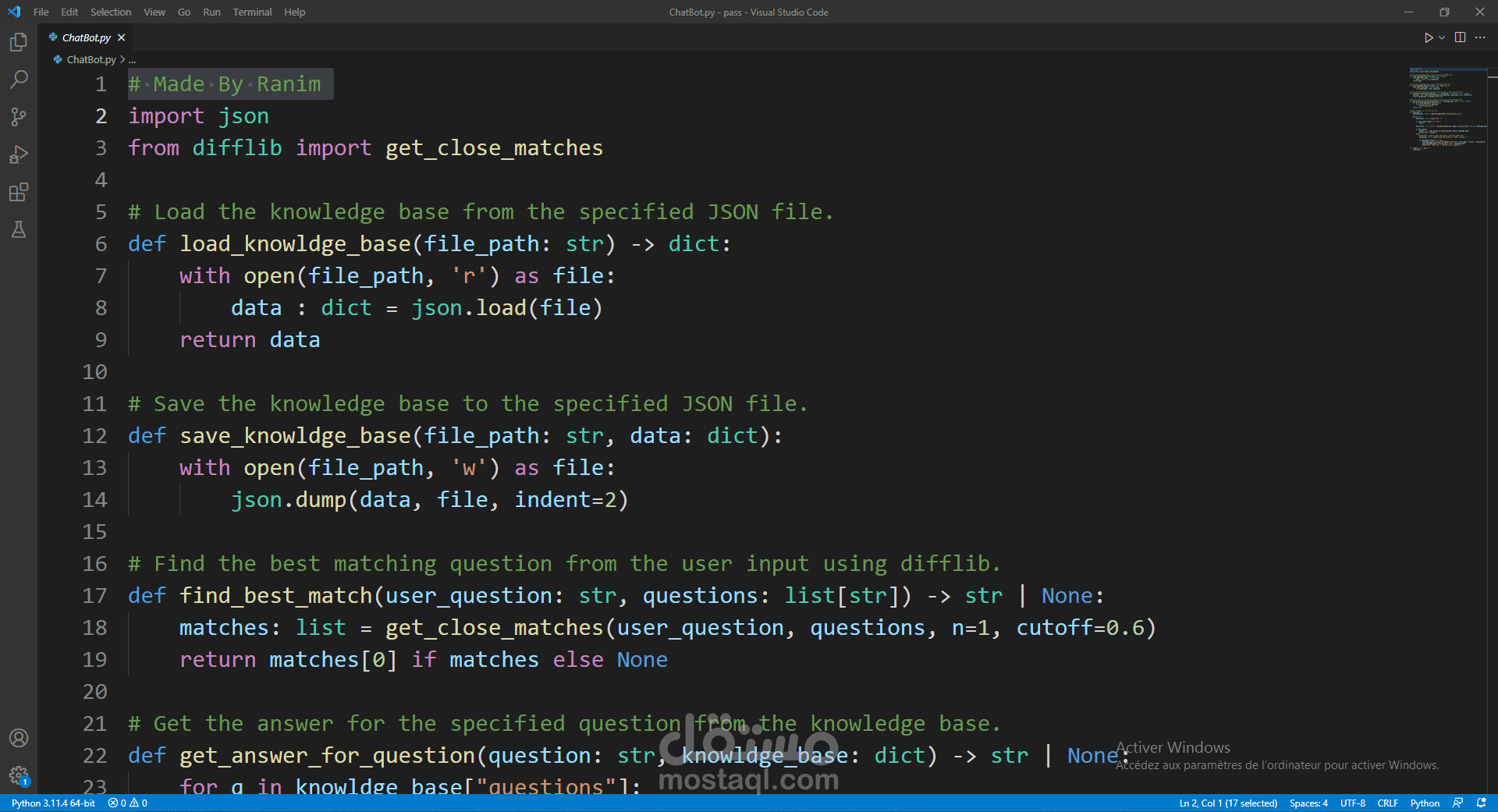Click 'find_best_match' function name
The width and height of the screenshot is (1498, 812).
pyautogui.click(x=276, y=596)
